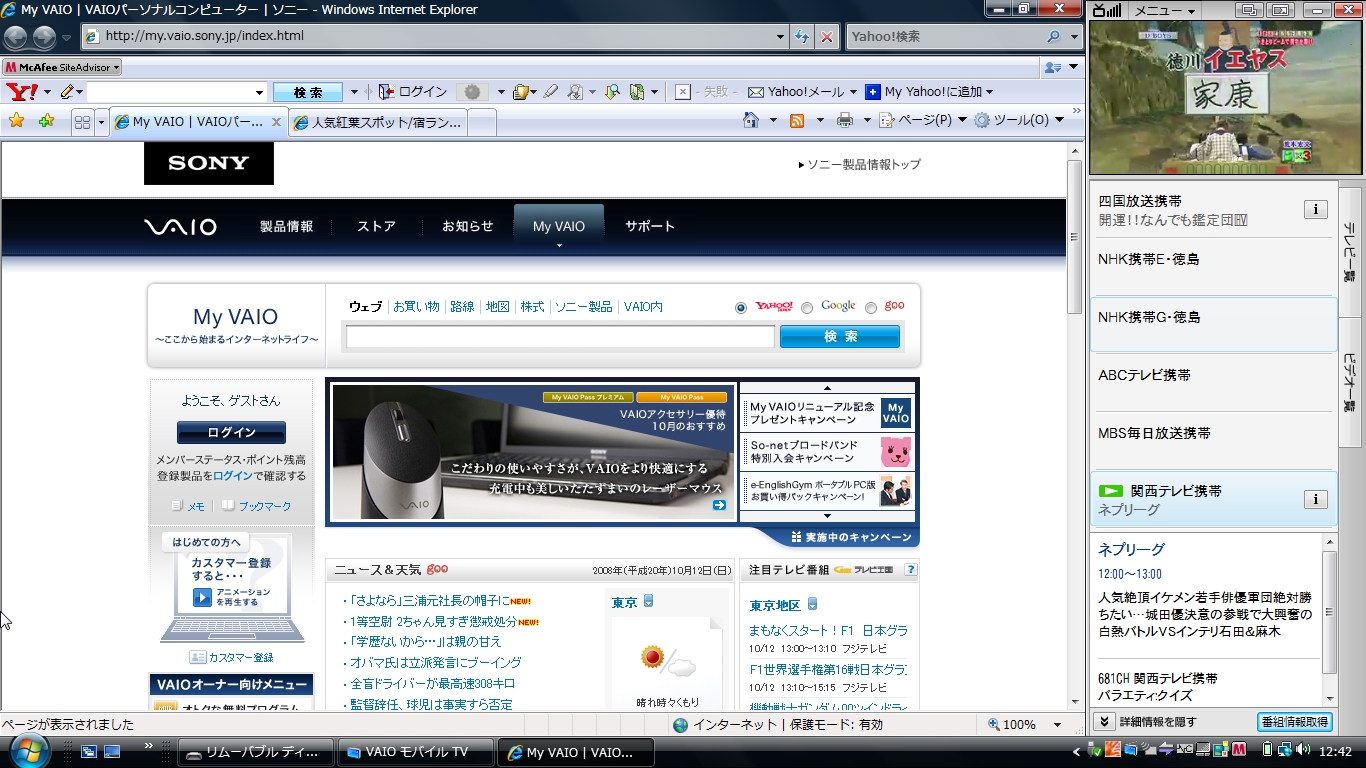Click the volume speaker icon in system tray
Image resolution: width=1366 pixels, height=768 pixels.
[x=1303, y=749]
